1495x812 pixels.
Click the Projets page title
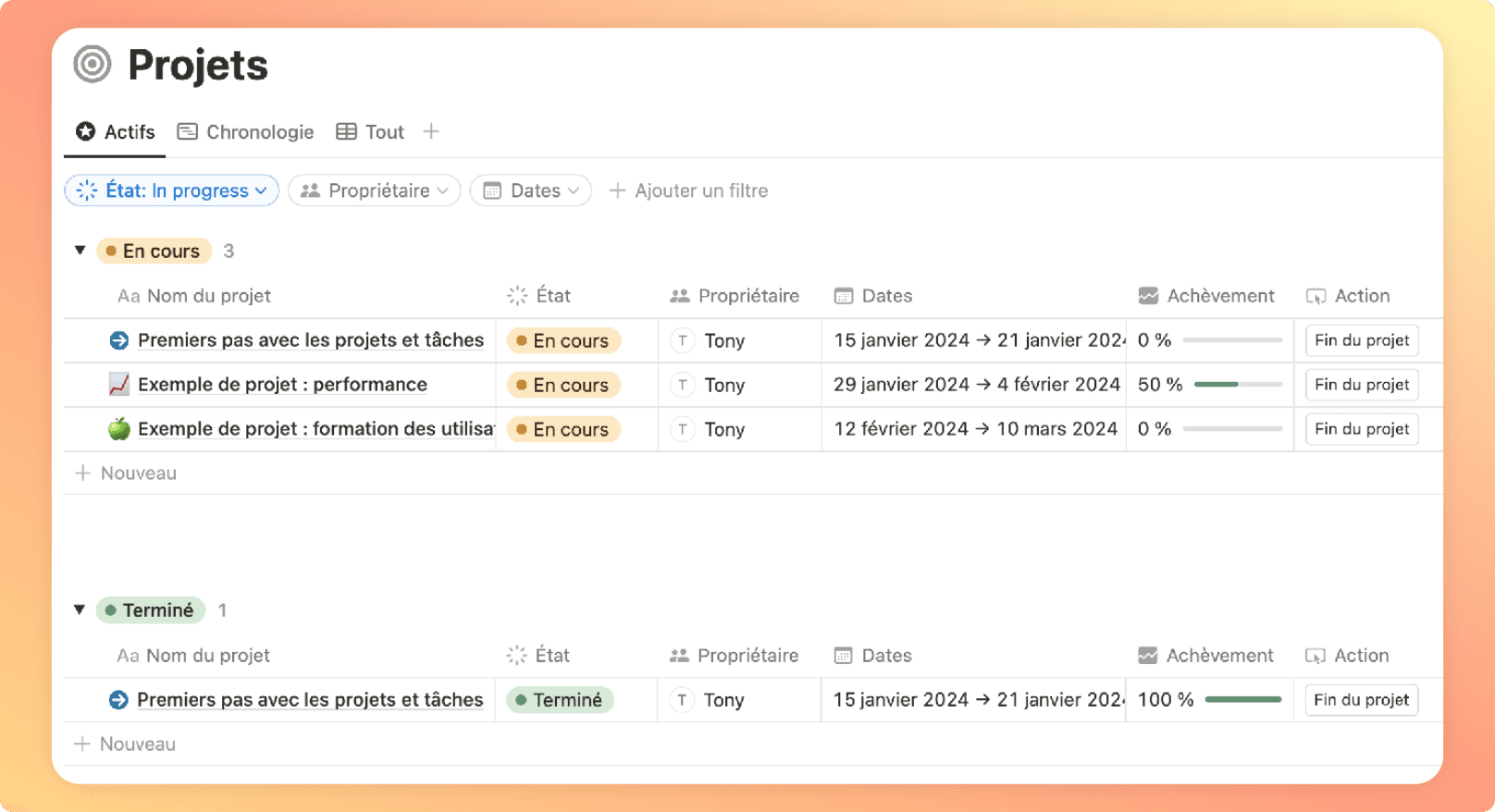click(x=198, y=66)
